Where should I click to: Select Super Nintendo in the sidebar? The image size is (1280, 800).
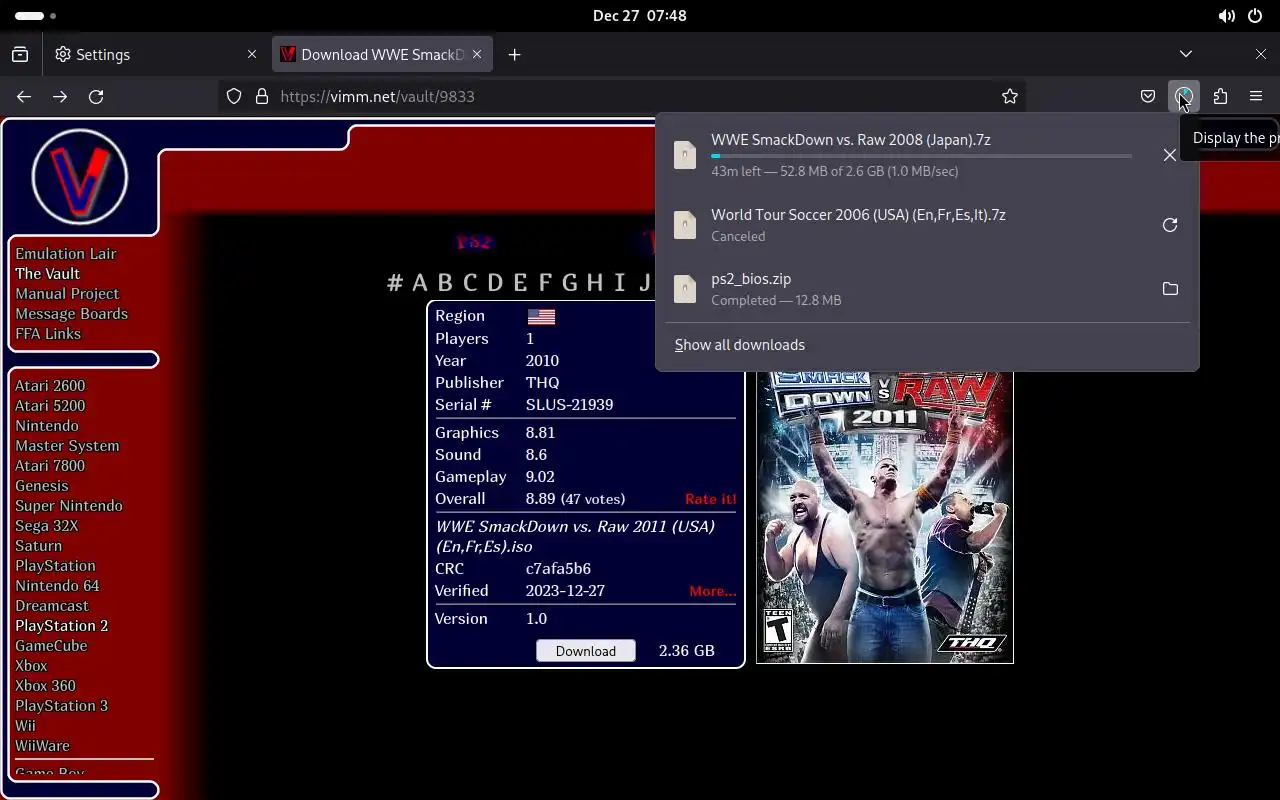69,506
